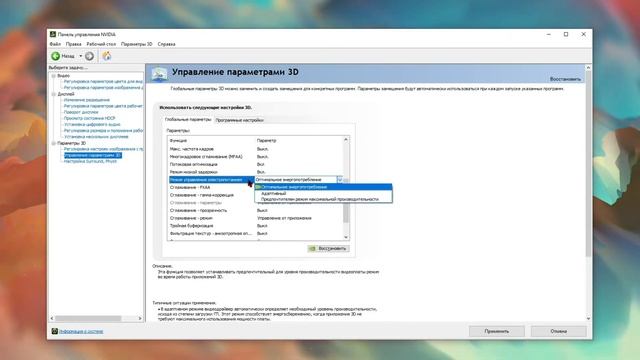The width and height of the screenshot is (640, 360).
Task: Click settings list scroll down arrow
Action: (x=346, y=237)
